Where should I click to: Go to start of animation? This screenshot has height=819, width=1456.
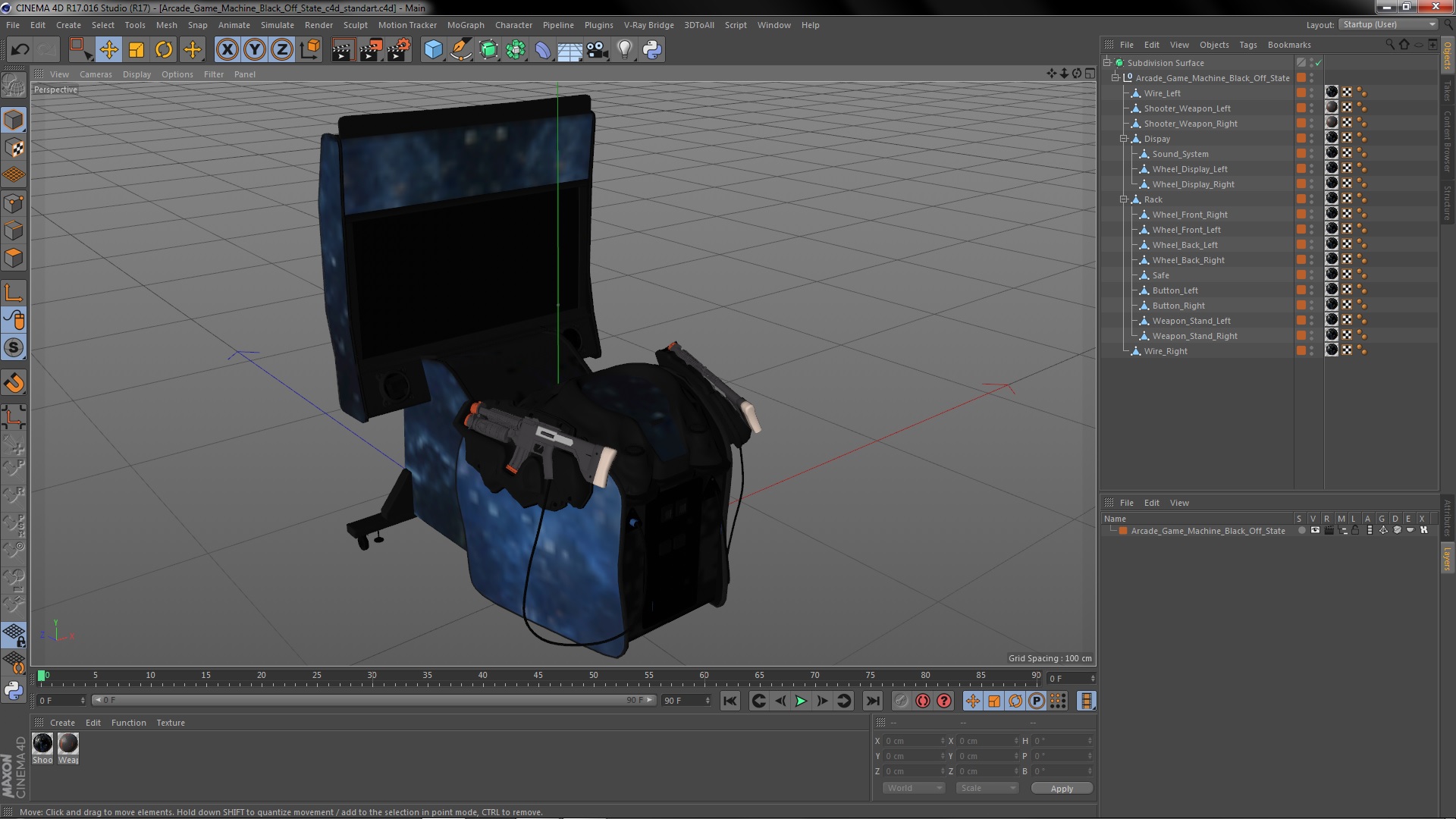coord(730,701)
